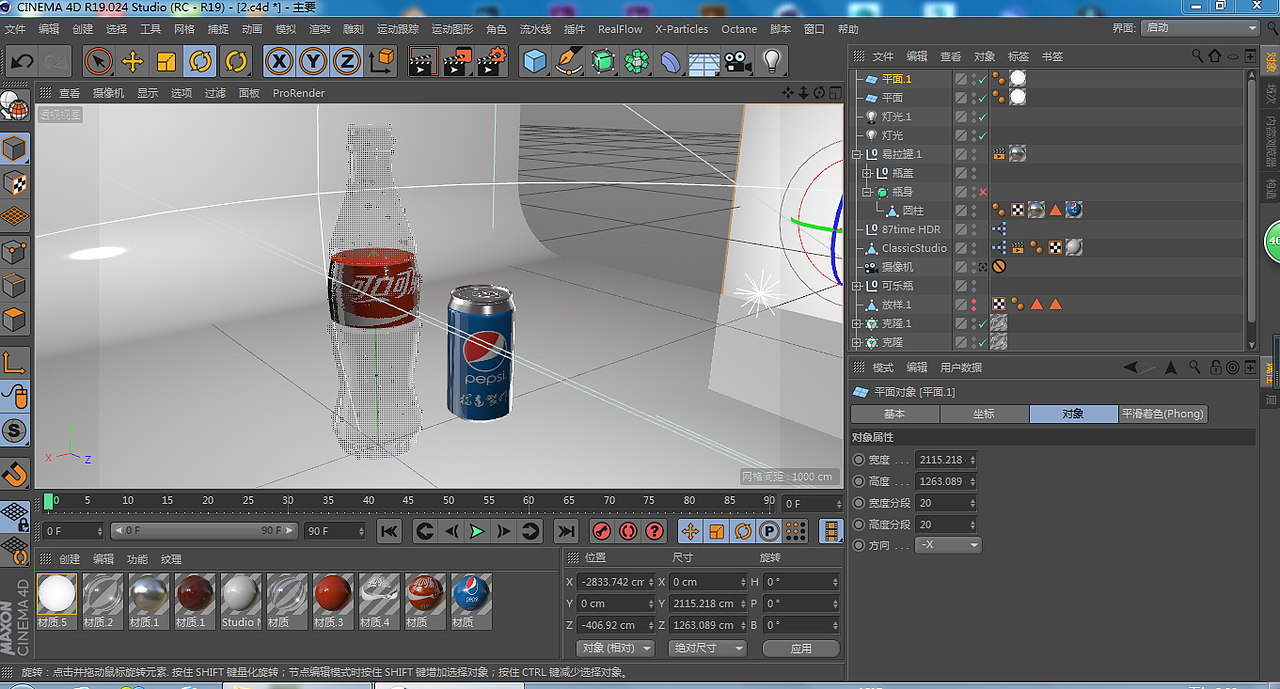The height and width of the screenshot is (689, 1280).
Task: Expand the 克隆.1 cloner object
Action: point(857,324)
